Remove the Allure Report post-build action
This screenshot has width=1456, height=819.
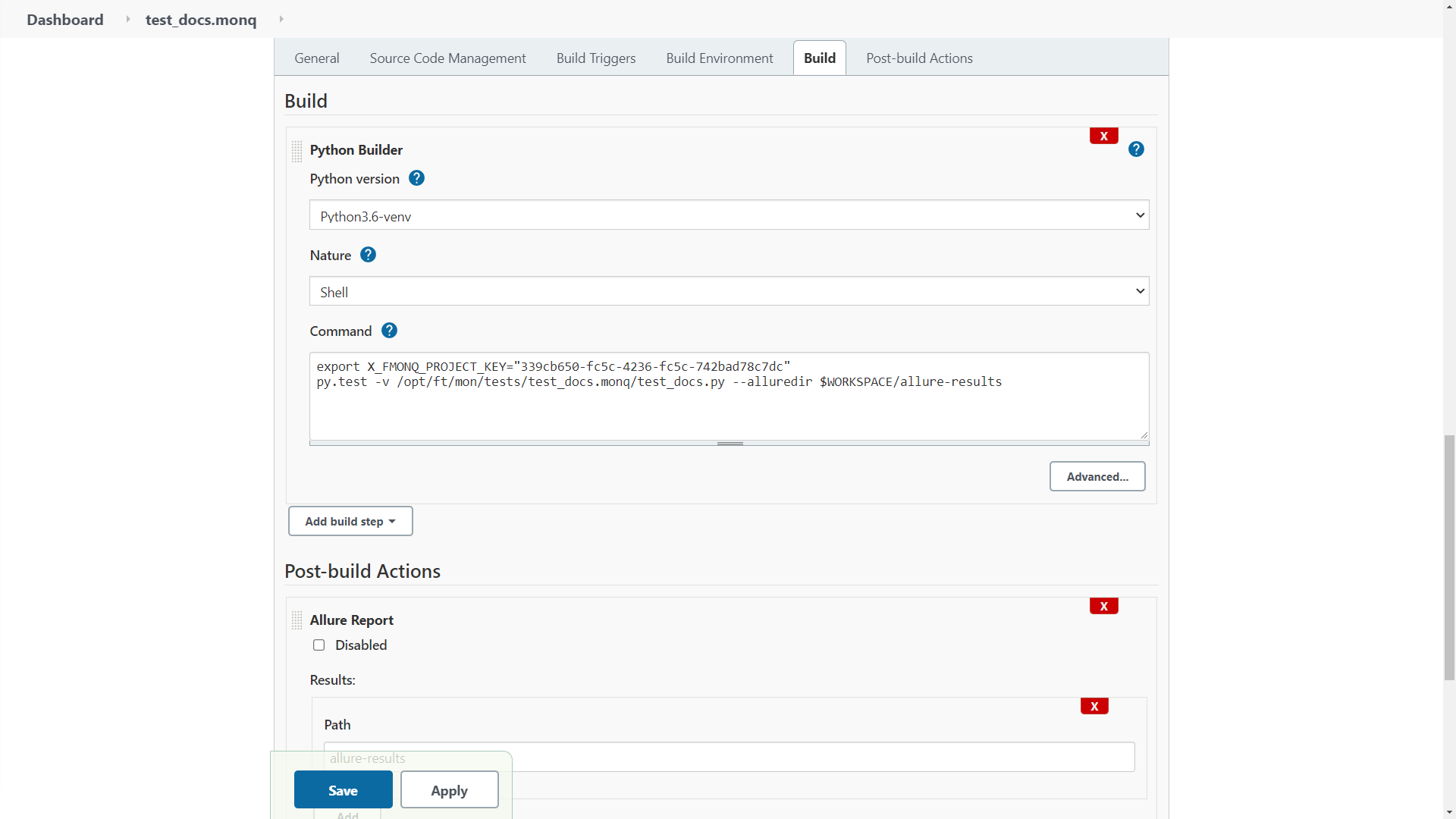point(1103,607)
